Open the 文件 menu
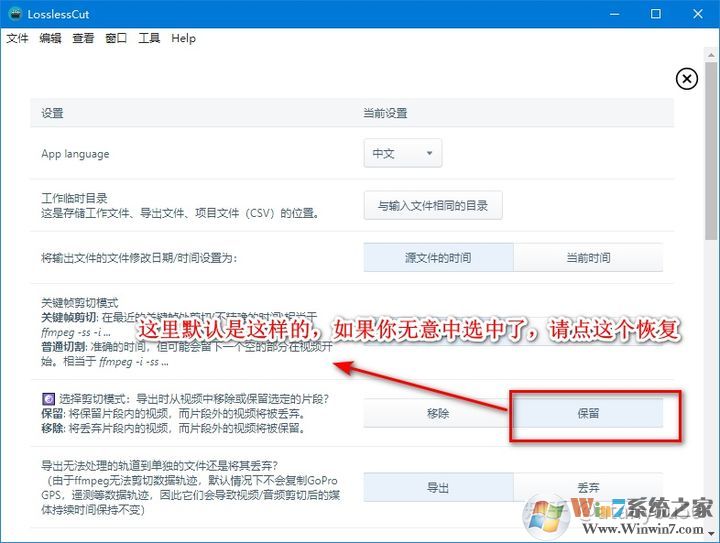 tap(17, 38)
